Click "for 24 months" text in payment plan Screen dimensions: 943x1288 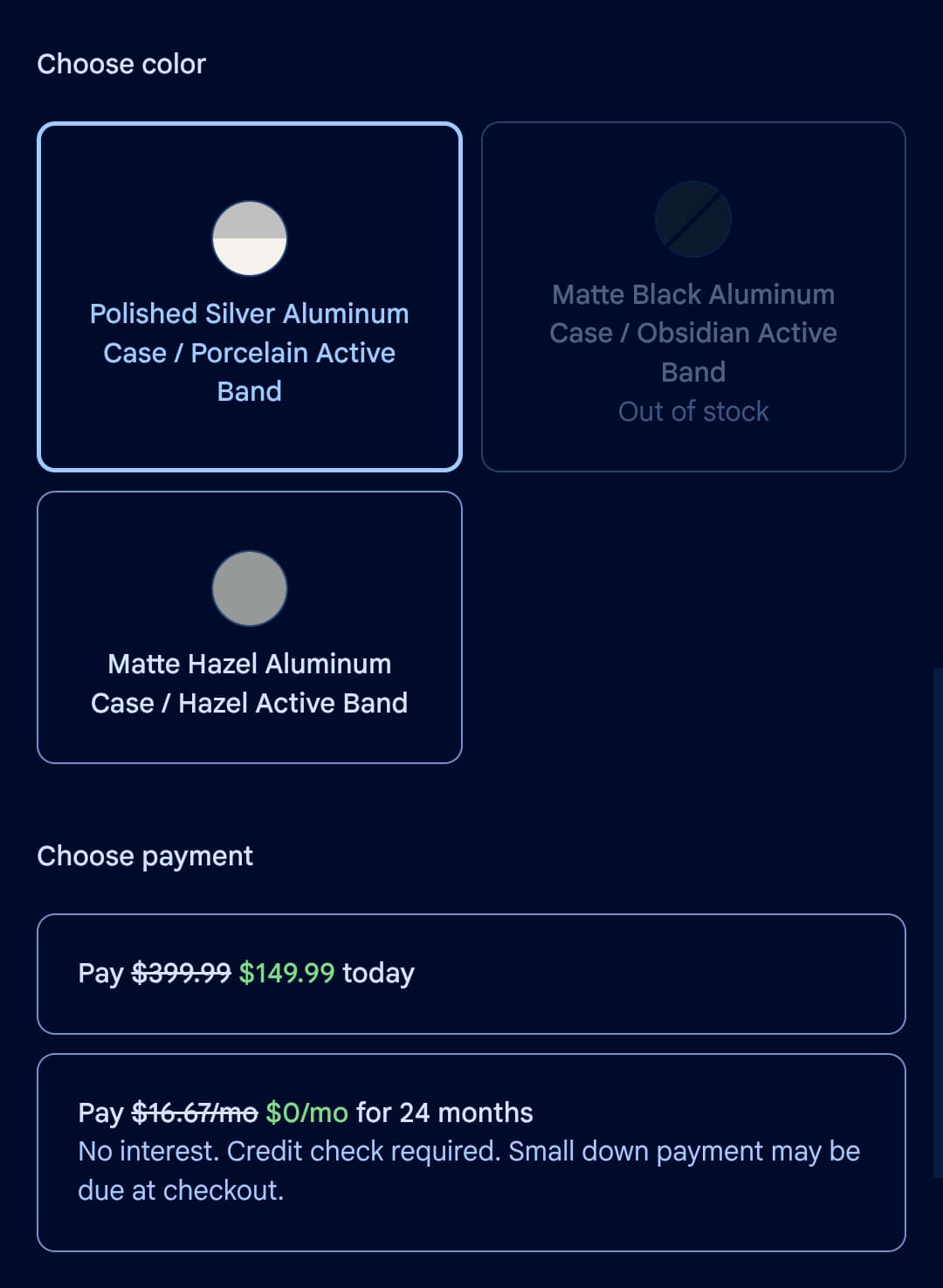[x=444, y=1112]
